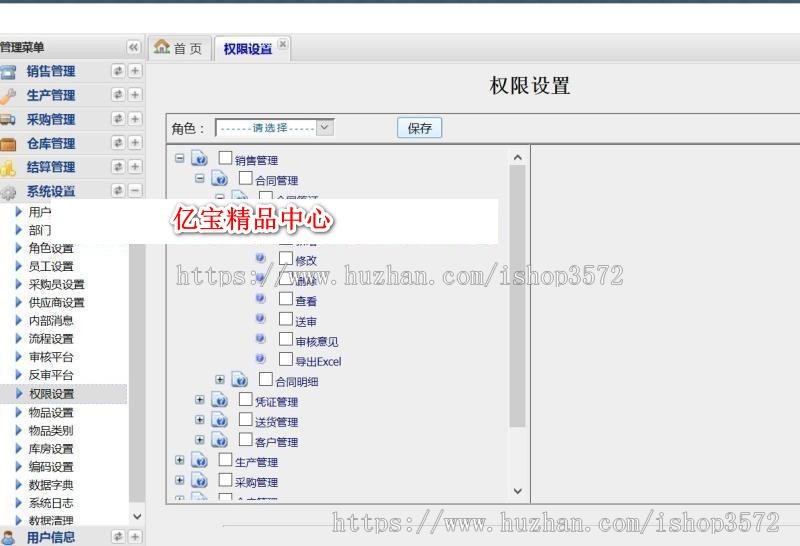Screen dimensions: 800x546
Task: Click folder icon beside 销售管理 tree node
Action: pyautogui.click(x=199, y=158)
